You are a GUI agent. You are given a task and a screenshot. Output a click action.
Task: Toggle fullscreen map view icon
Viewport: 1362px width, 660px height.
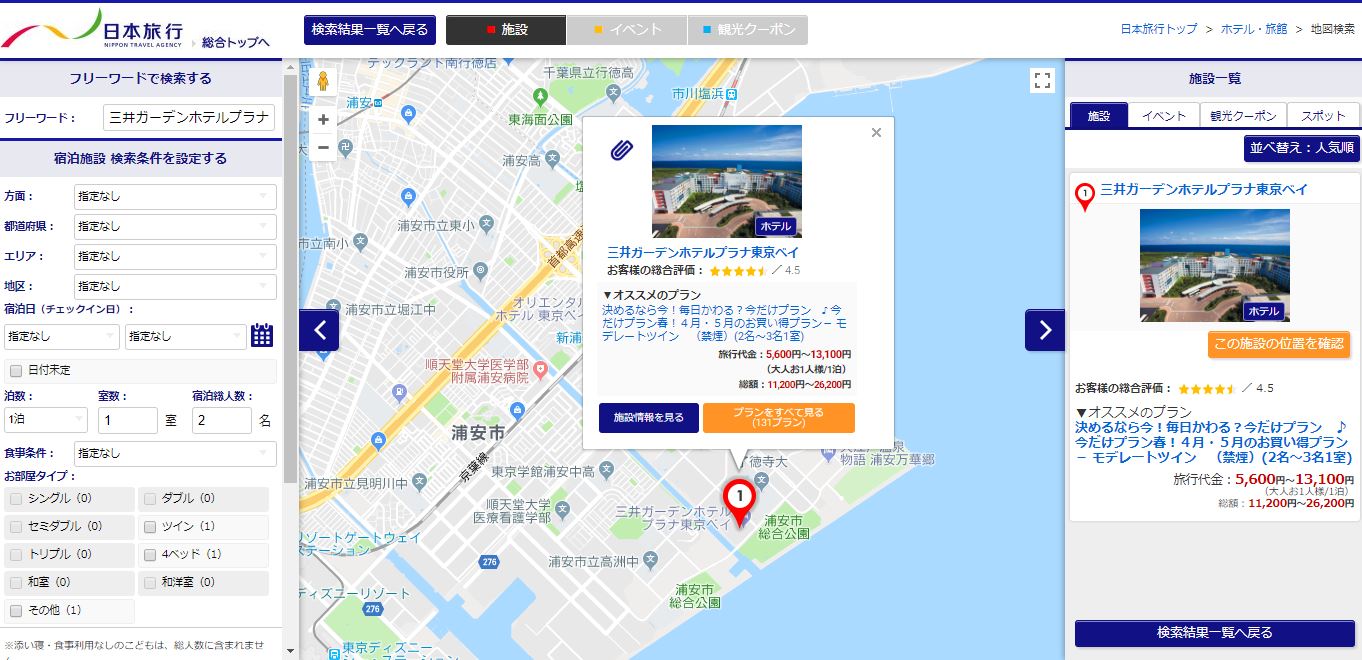[1042, 81]
